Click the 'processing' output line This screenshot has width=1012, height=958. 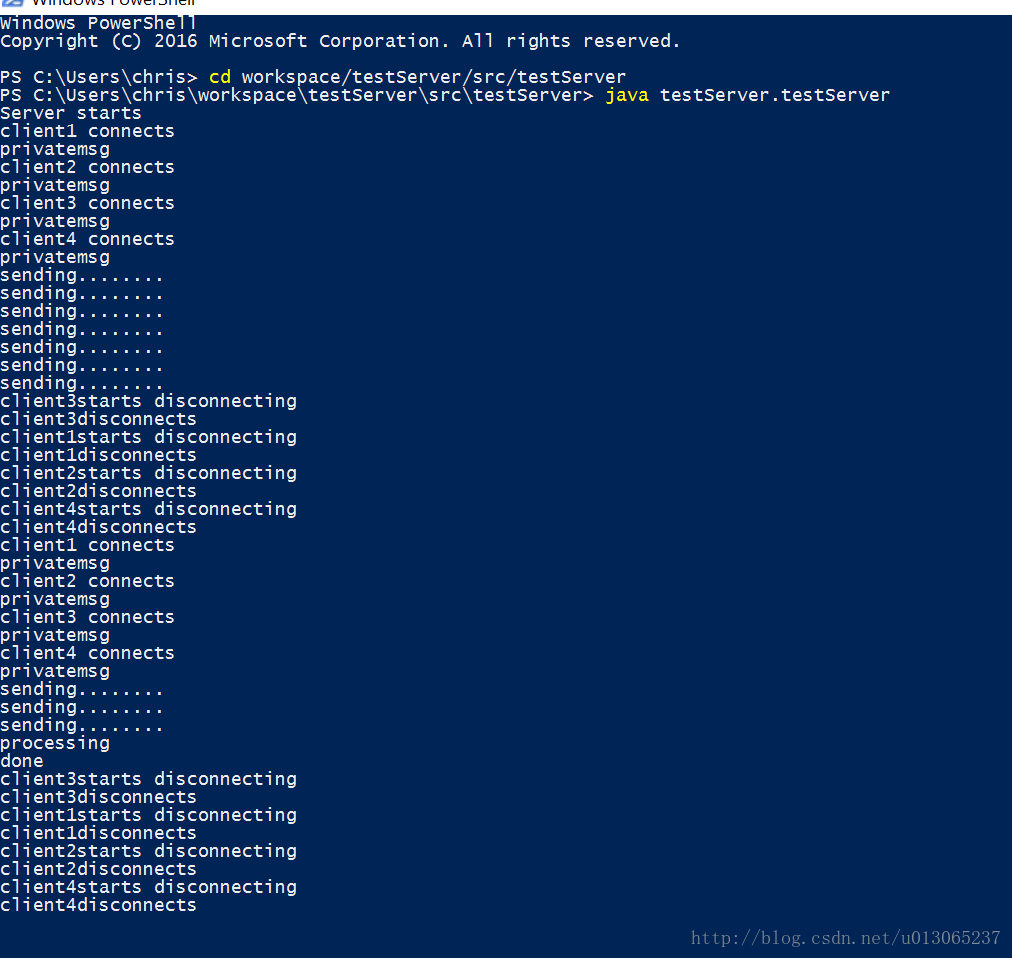pyautogui.click(x=55, y=744)
